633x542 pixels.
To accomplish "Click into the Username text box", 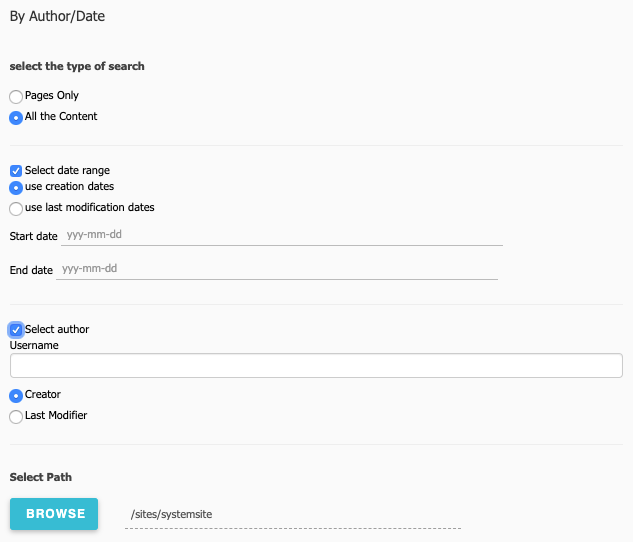I will click(x=316, y=365).
